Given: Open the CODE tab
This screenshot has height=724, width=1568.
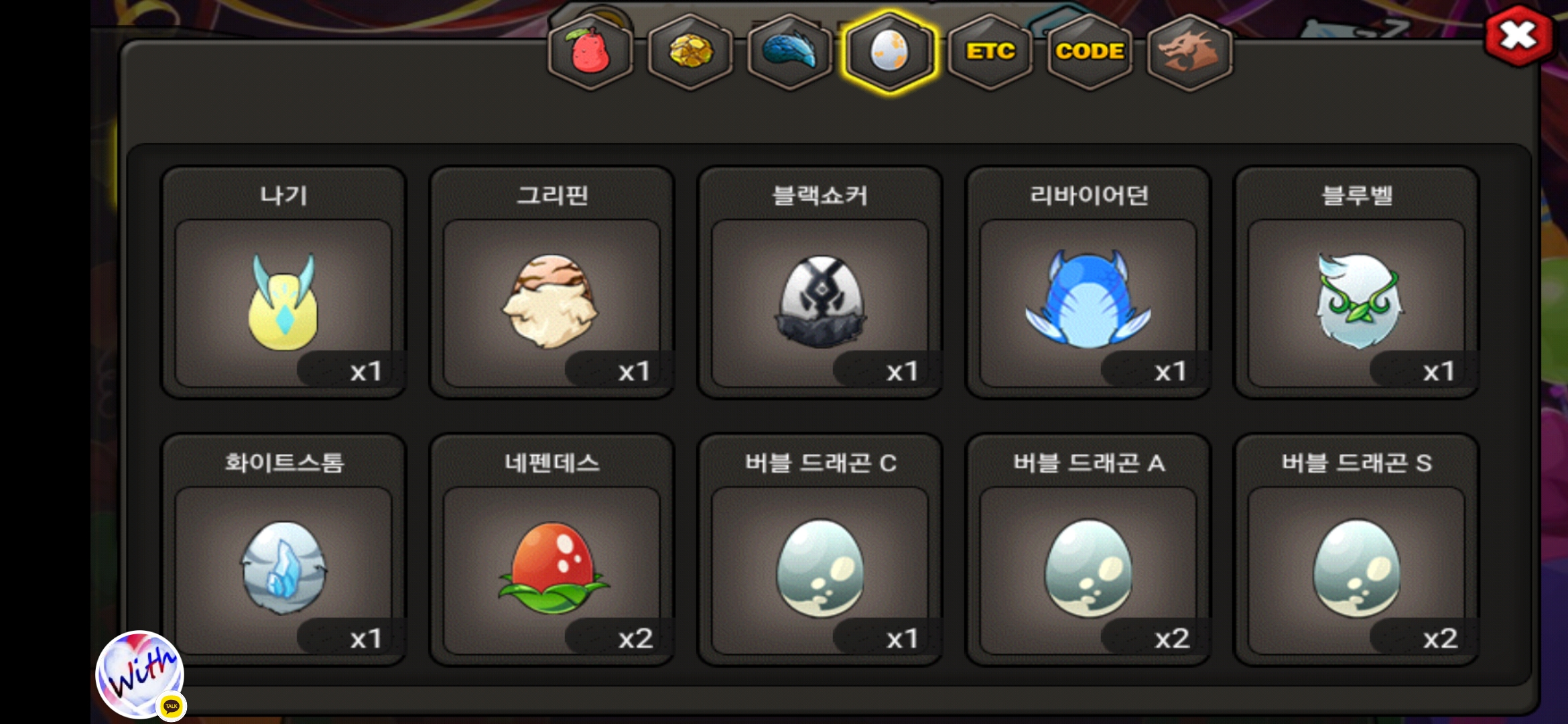Looking at the screenshot, I should tap(1090, 52).
